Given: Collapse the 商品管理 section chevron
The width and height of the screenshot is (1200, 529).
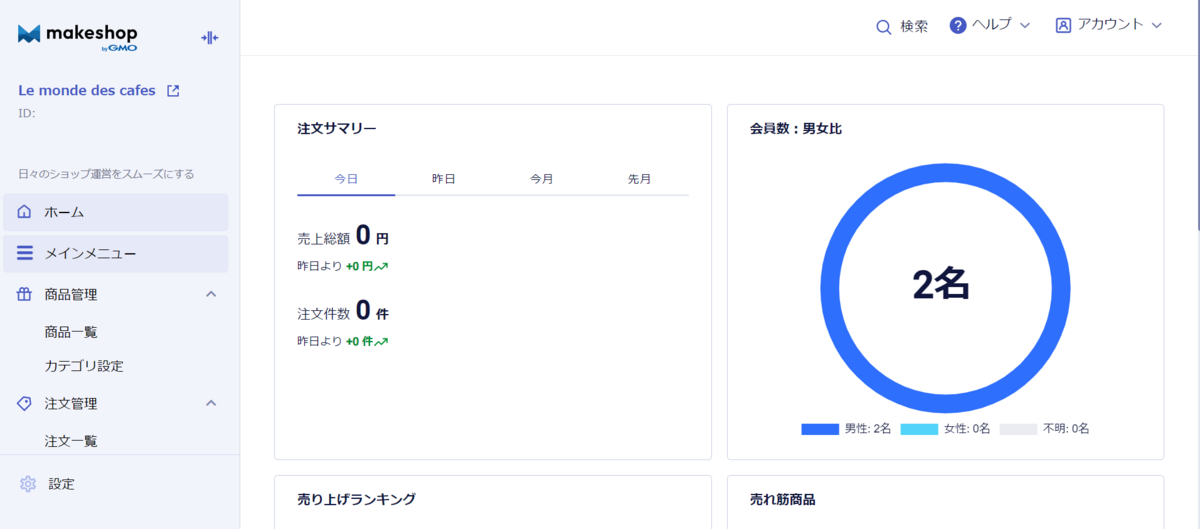Looking at the screenshot, I should [x=211, y=294].
